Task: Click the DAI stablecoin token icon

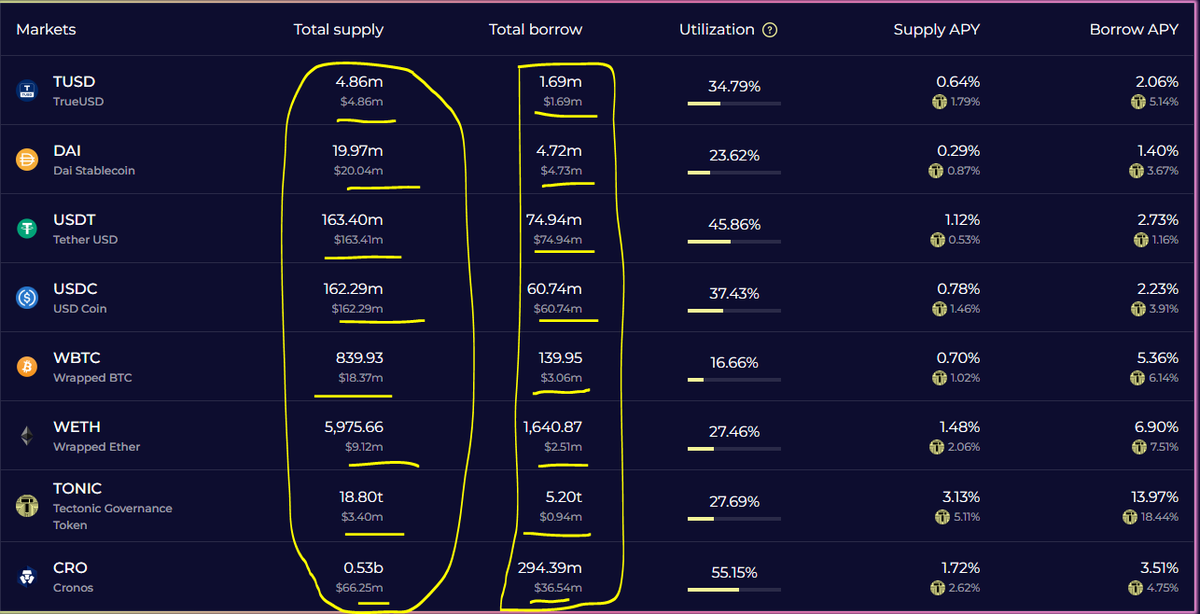Action: [x=27, y=159]
